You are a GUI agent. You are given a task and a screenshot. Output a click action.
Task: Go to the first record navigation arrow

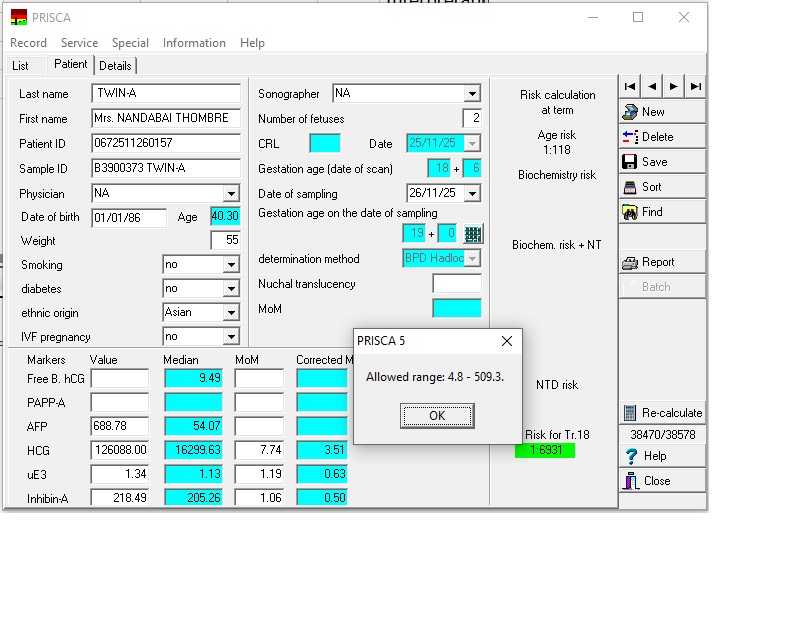coord(630,87)
